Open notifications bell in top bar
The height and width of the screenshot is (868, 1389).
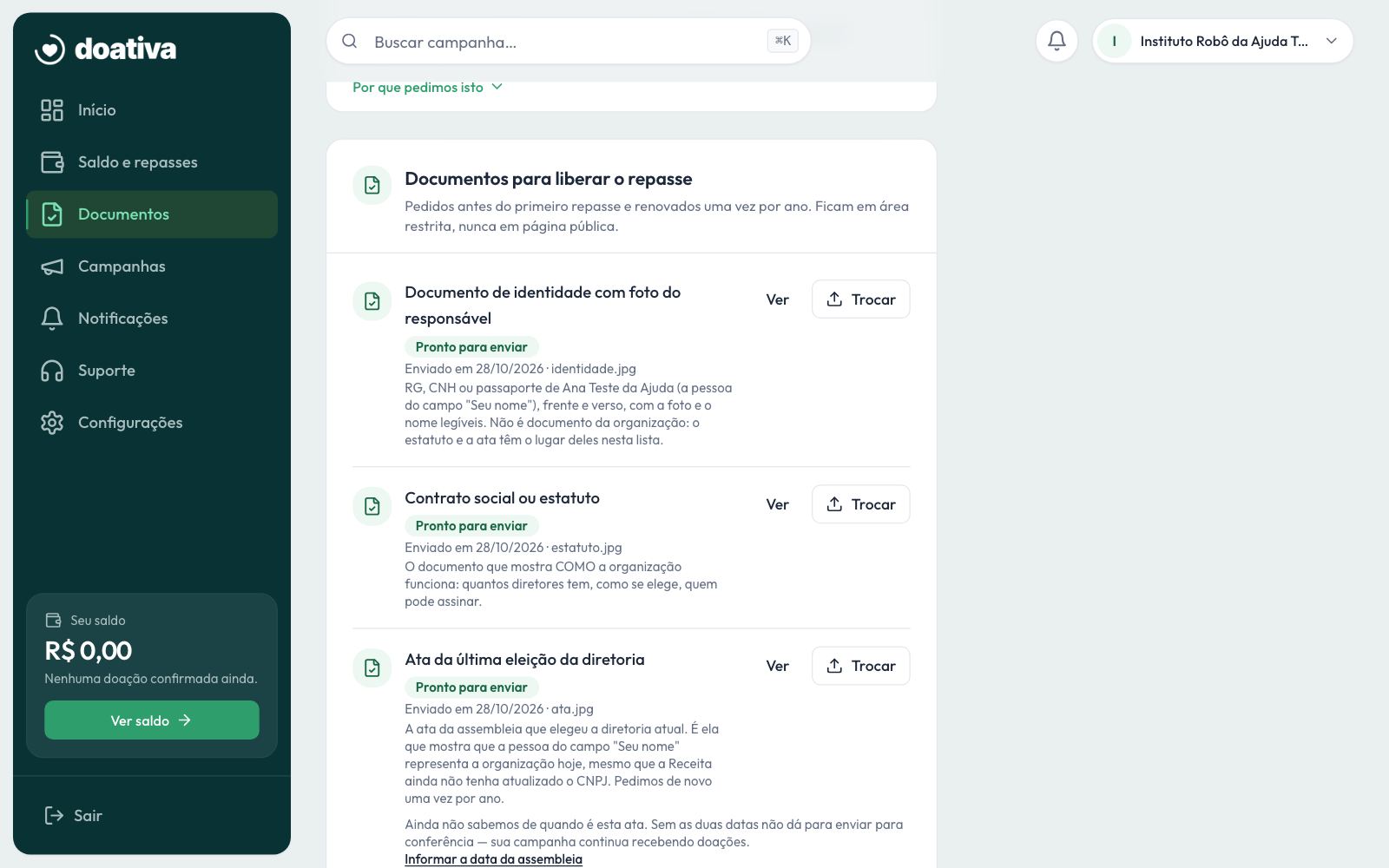[1057, 41]
